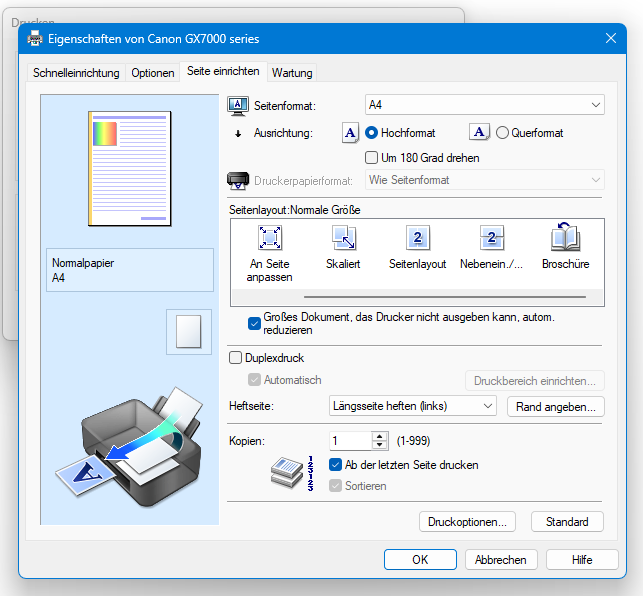Switch to the Optionen tab
This screenshot has height=596, width=643.
tap(153, 73)
